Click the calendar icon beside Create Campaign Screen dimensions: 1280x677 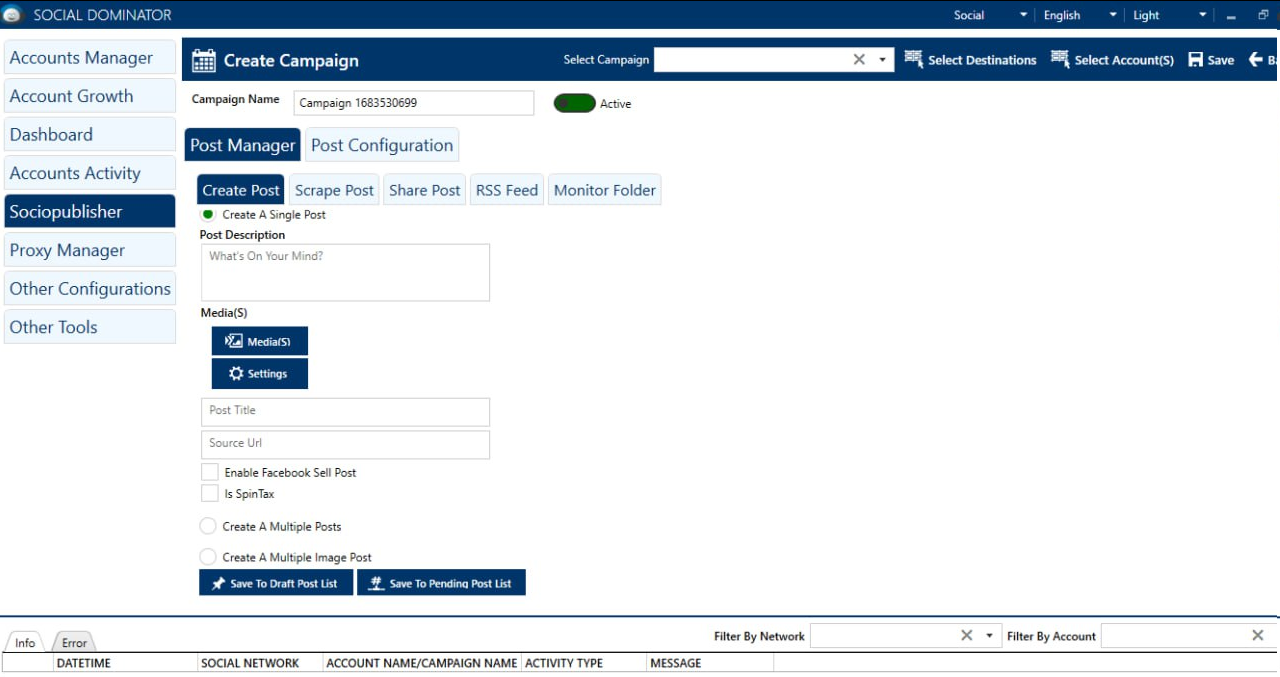pyautogui.click(x=204, y=60)
